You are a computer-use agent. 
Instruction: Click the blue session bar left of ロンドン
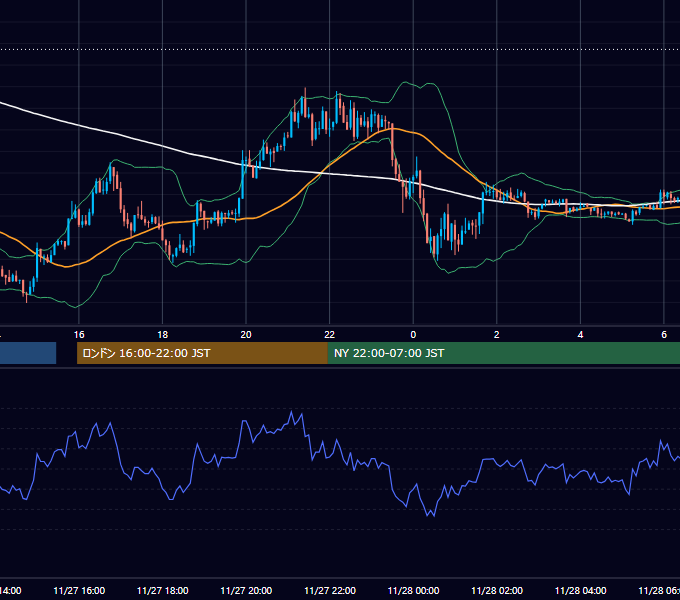28,353
